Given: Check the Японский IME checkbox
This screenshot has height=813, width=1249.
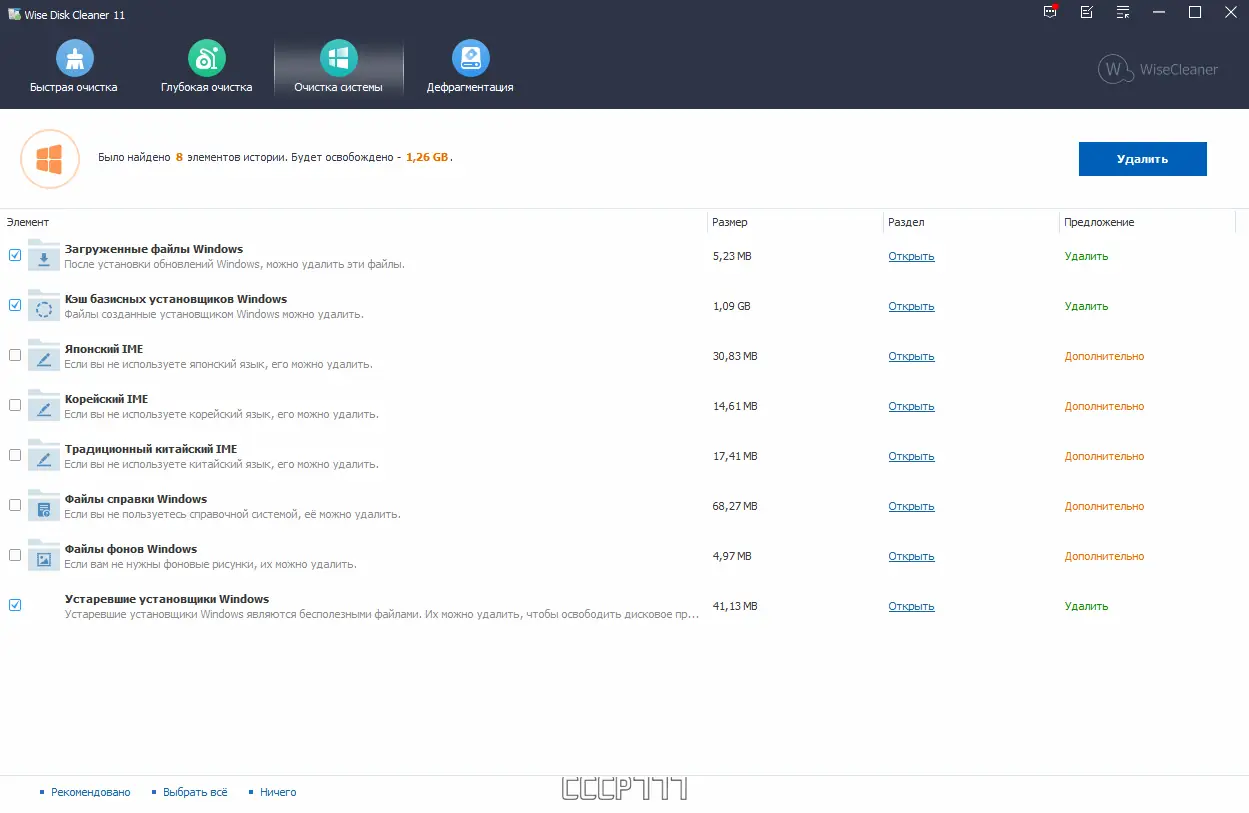Looking at the screenshot, I should 15,355.
